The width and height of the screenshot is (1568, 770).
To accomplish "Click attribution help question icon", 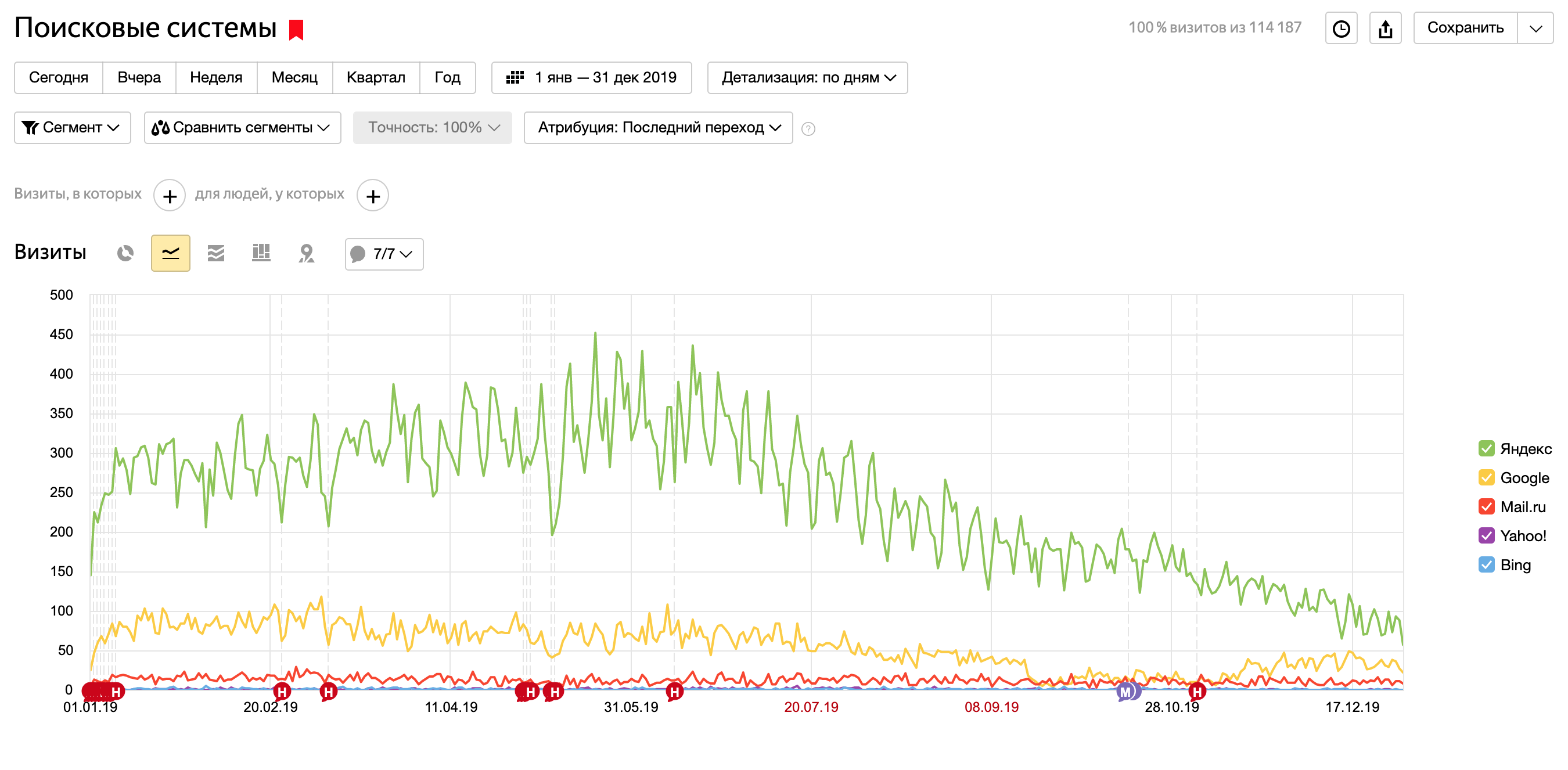I will (808, 128).
